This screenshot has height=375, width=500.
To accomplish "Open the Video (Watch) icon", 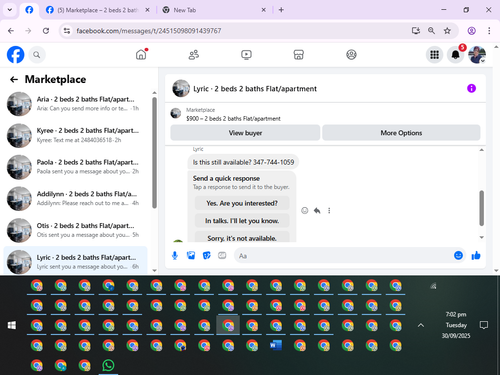I will [x=246, y=55].
